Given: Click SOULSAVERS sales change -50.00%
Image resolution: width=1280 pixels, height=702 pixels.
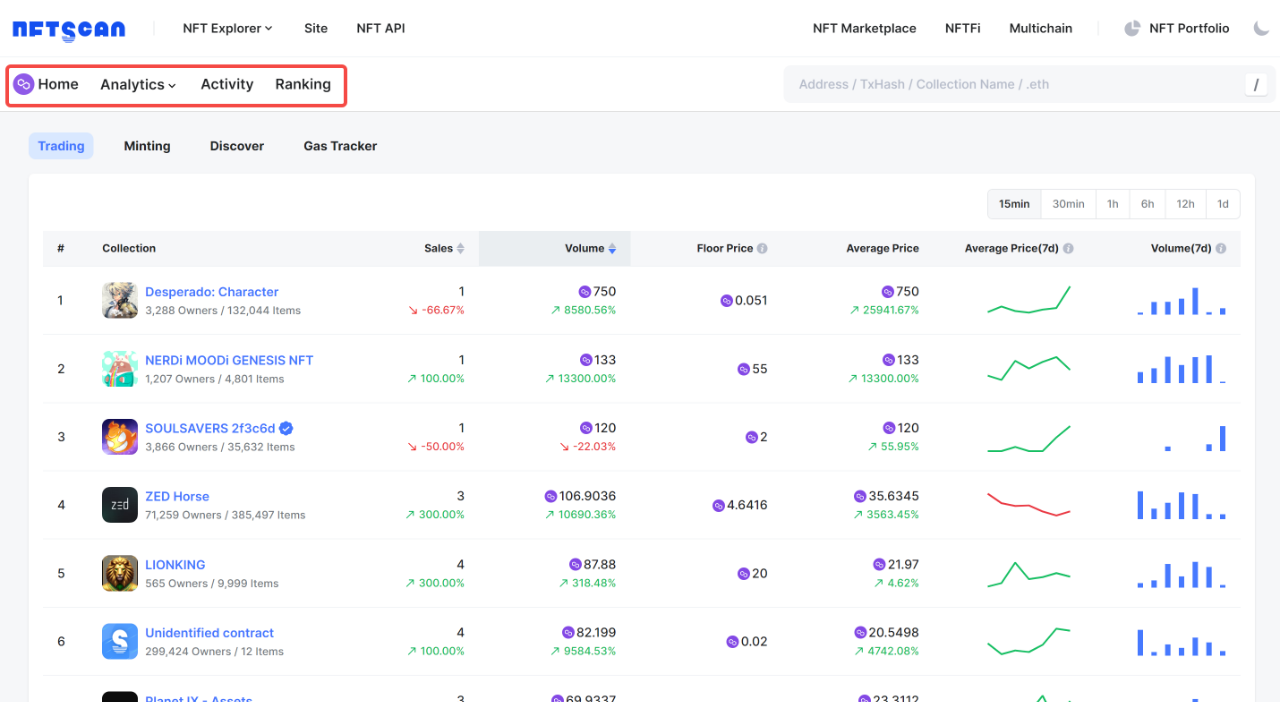Looking at the screenshot, I should 435,446.
